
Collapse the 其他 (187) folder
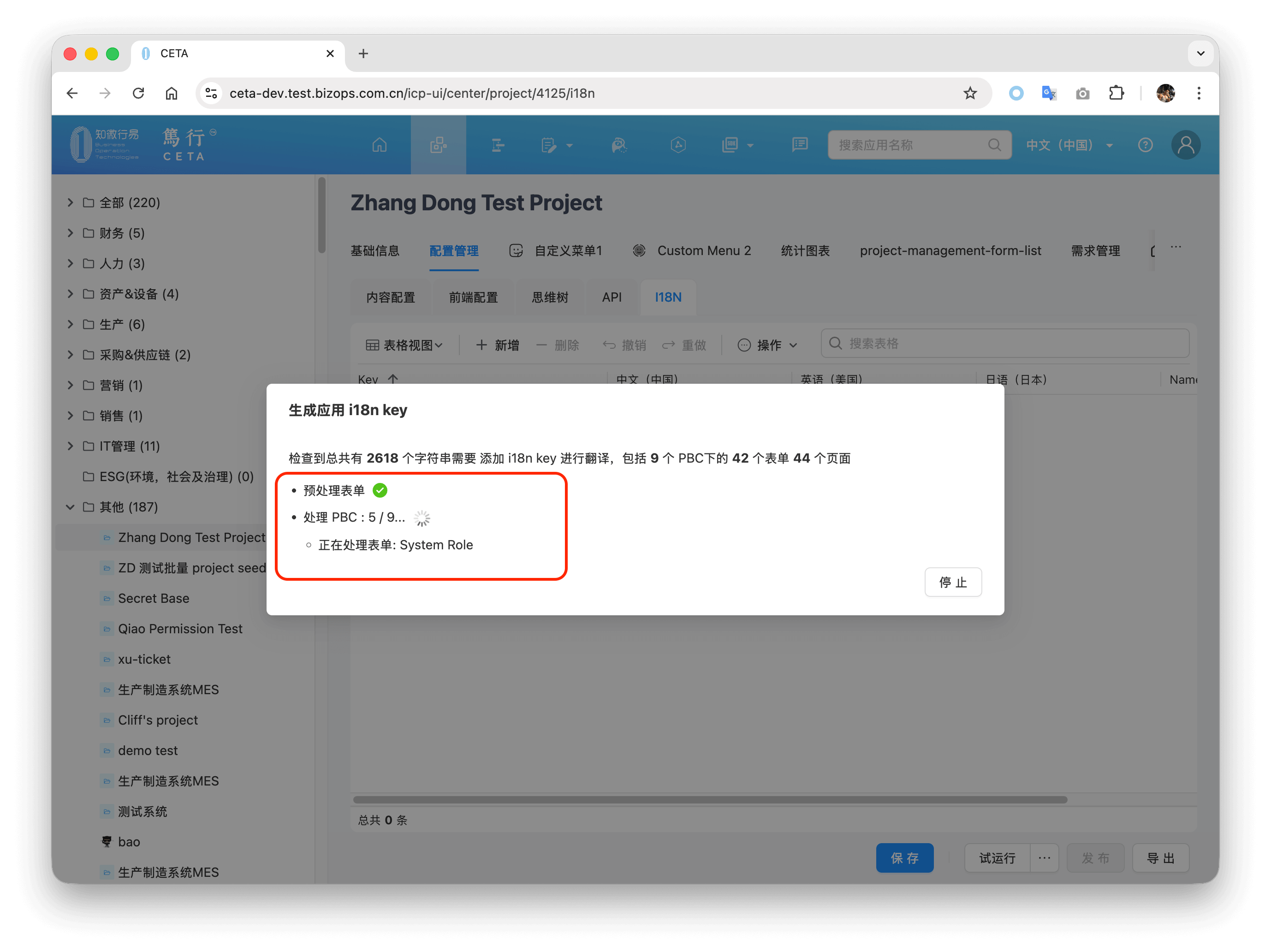pos(70,507)
